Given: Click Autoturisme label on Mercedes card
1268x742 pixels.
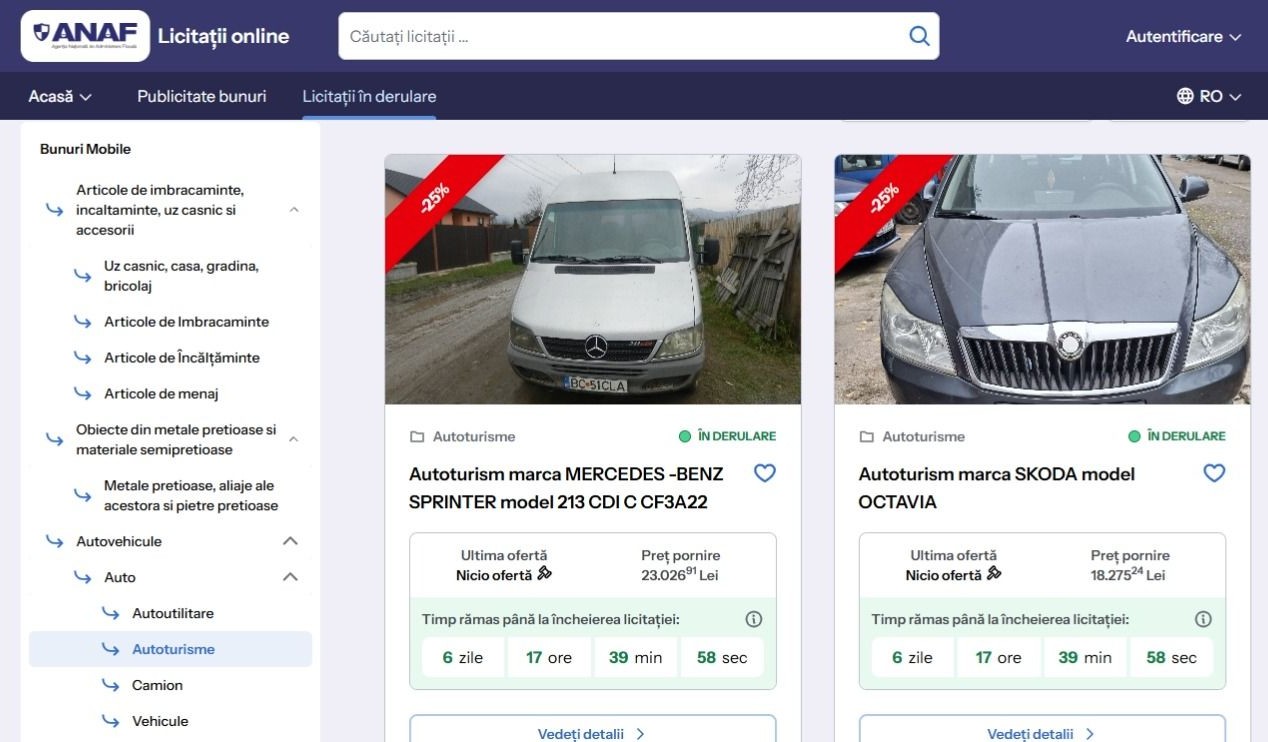Looking at the screenshot, I should click(474, 437).
